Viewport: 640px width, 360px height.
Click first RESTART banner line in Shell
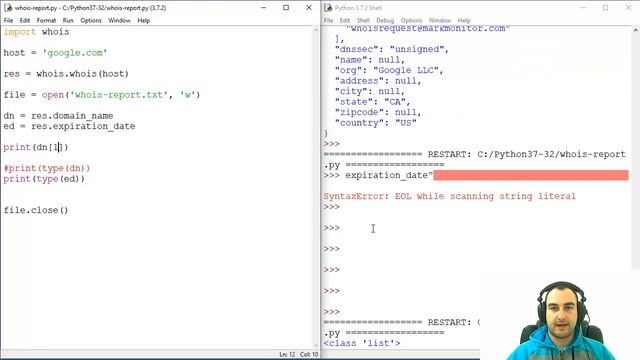tap(475, 154)
